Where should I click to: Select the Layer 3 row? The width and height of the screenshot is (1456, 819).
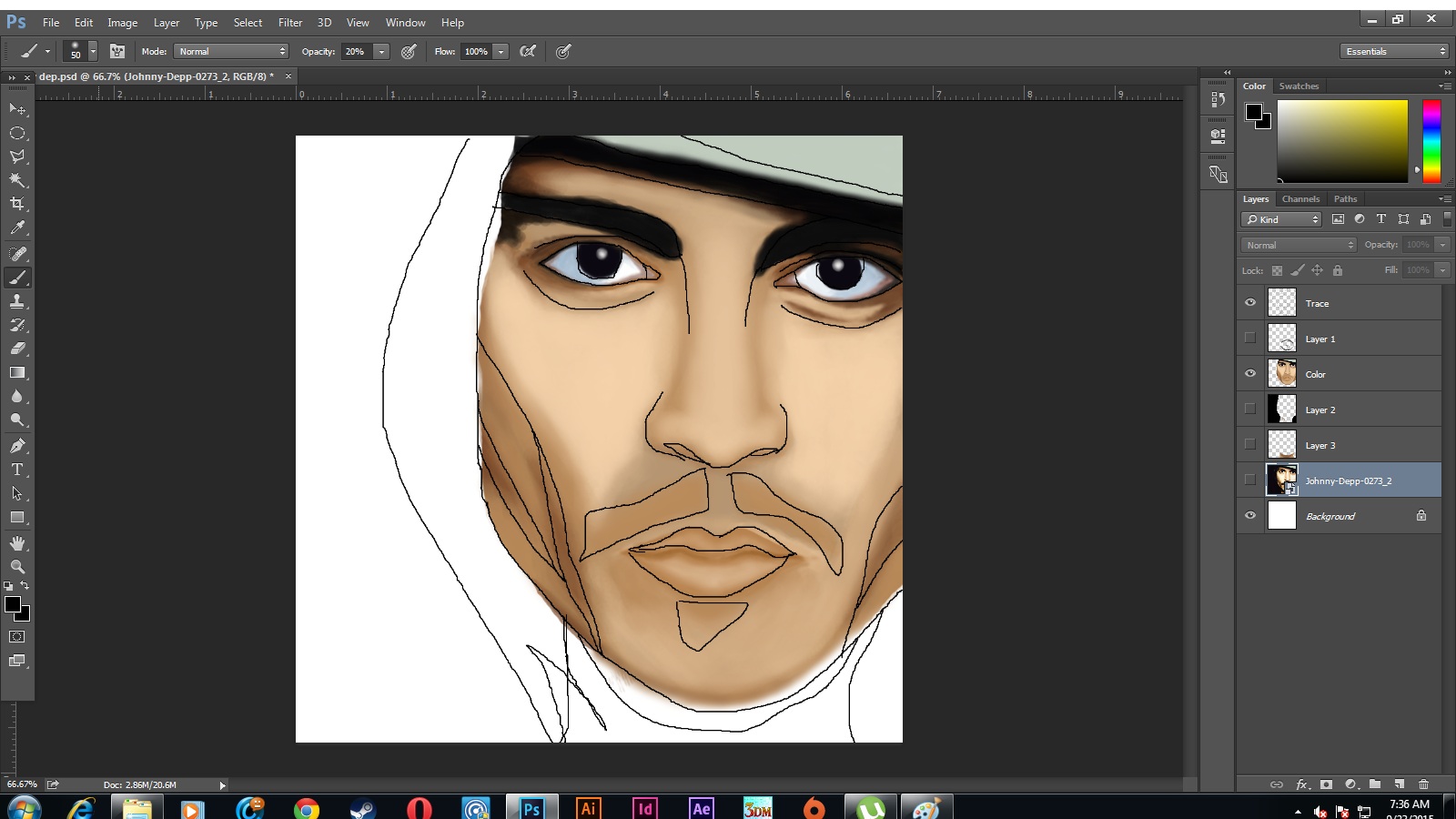click(x=1340, y=445)
